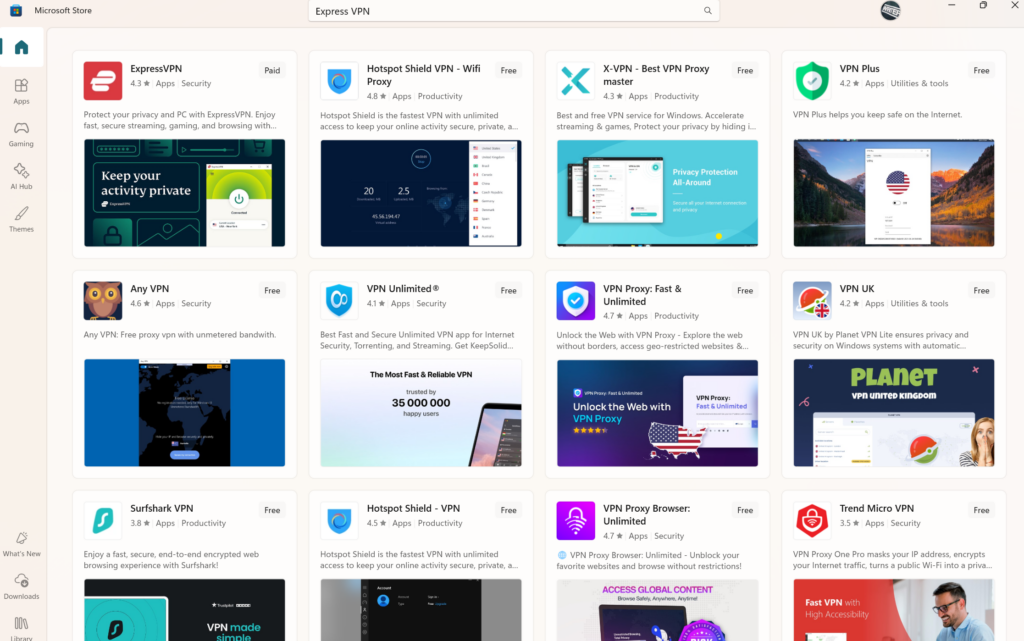Click 'VPN Plus helps you keep safe' text
This screenshot has width=1024, height=641.
pyautogui.click(x=877, y=115)
